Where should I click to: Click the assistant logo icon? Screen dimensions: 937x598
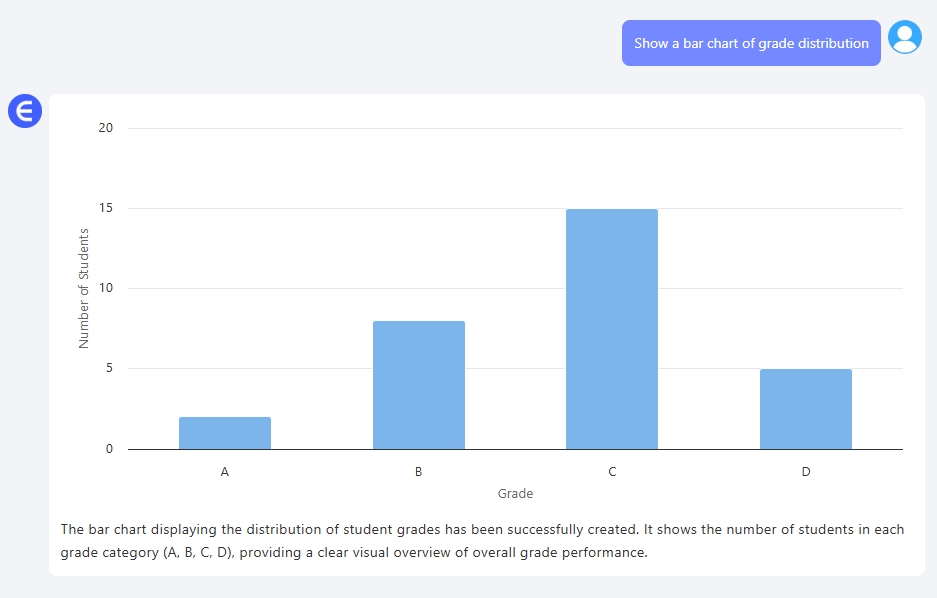click(x=25, y=111)
